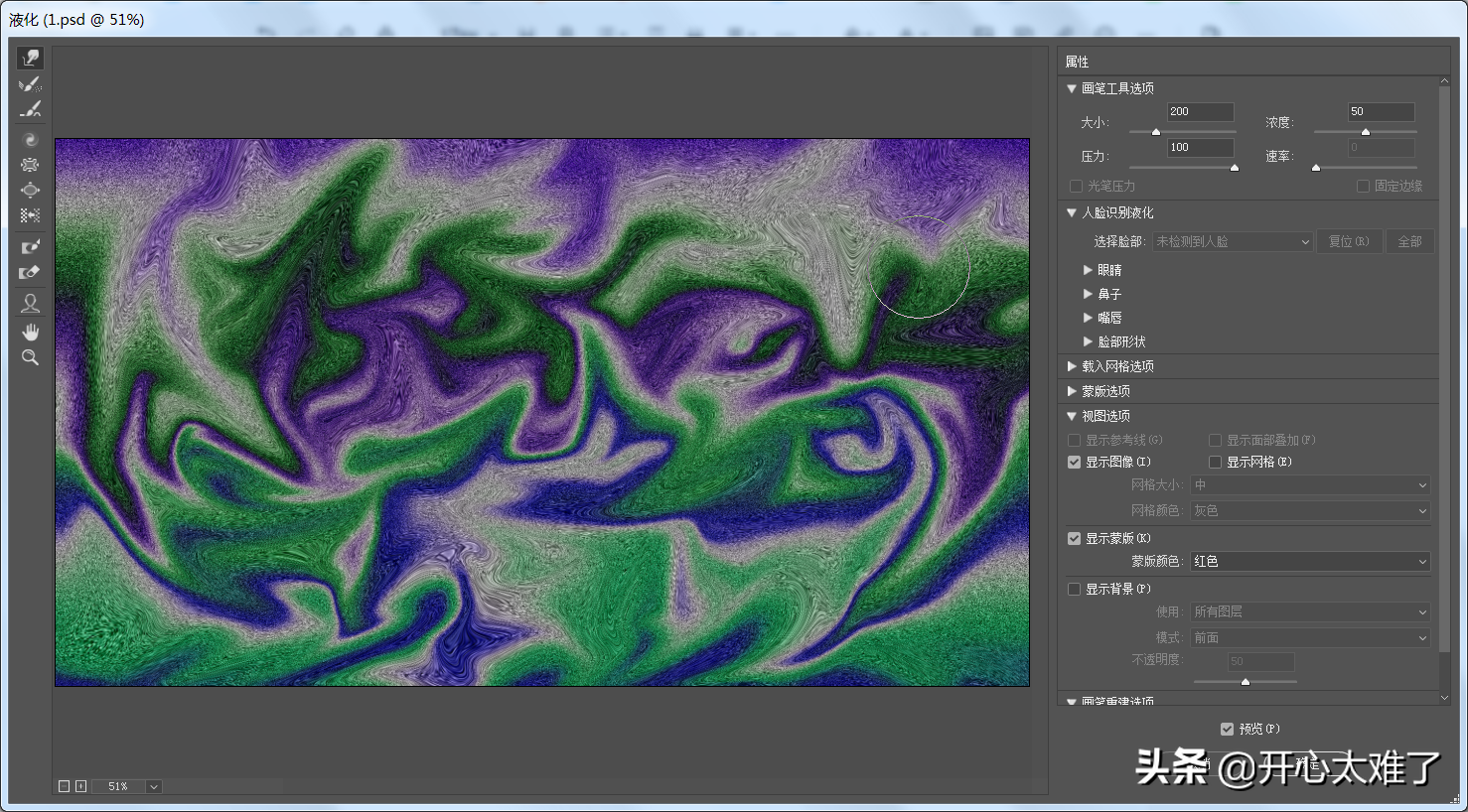Uncheck the 显示图像 checkbox
Image resolution: width=1468 pixels, height=812 pixels.
(x=1074, y=462)
